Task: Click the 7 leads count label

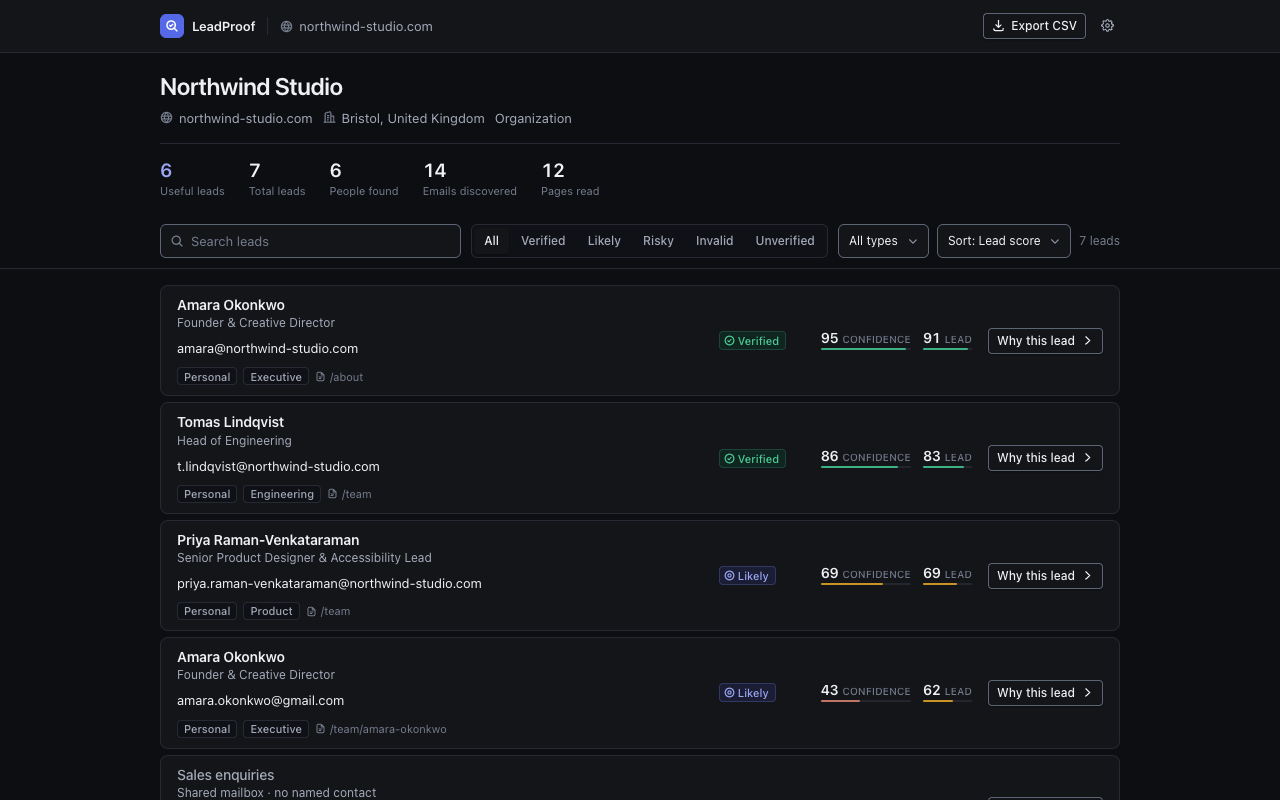Action: (x=1099, y=241)
